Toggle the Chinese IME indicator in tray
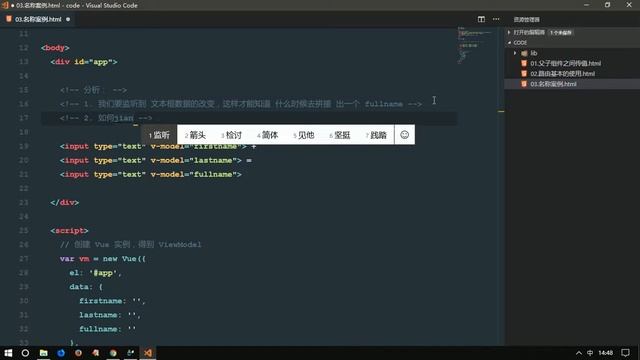640x360 pixels. click(x=590, y=353)
